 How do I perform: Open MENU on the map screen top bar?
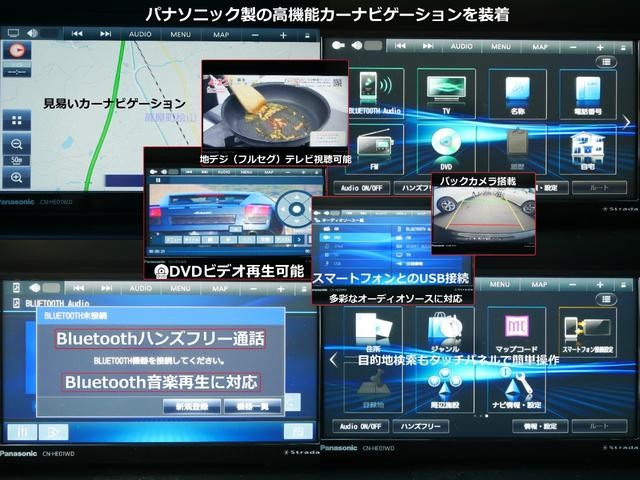pos(180,35)
